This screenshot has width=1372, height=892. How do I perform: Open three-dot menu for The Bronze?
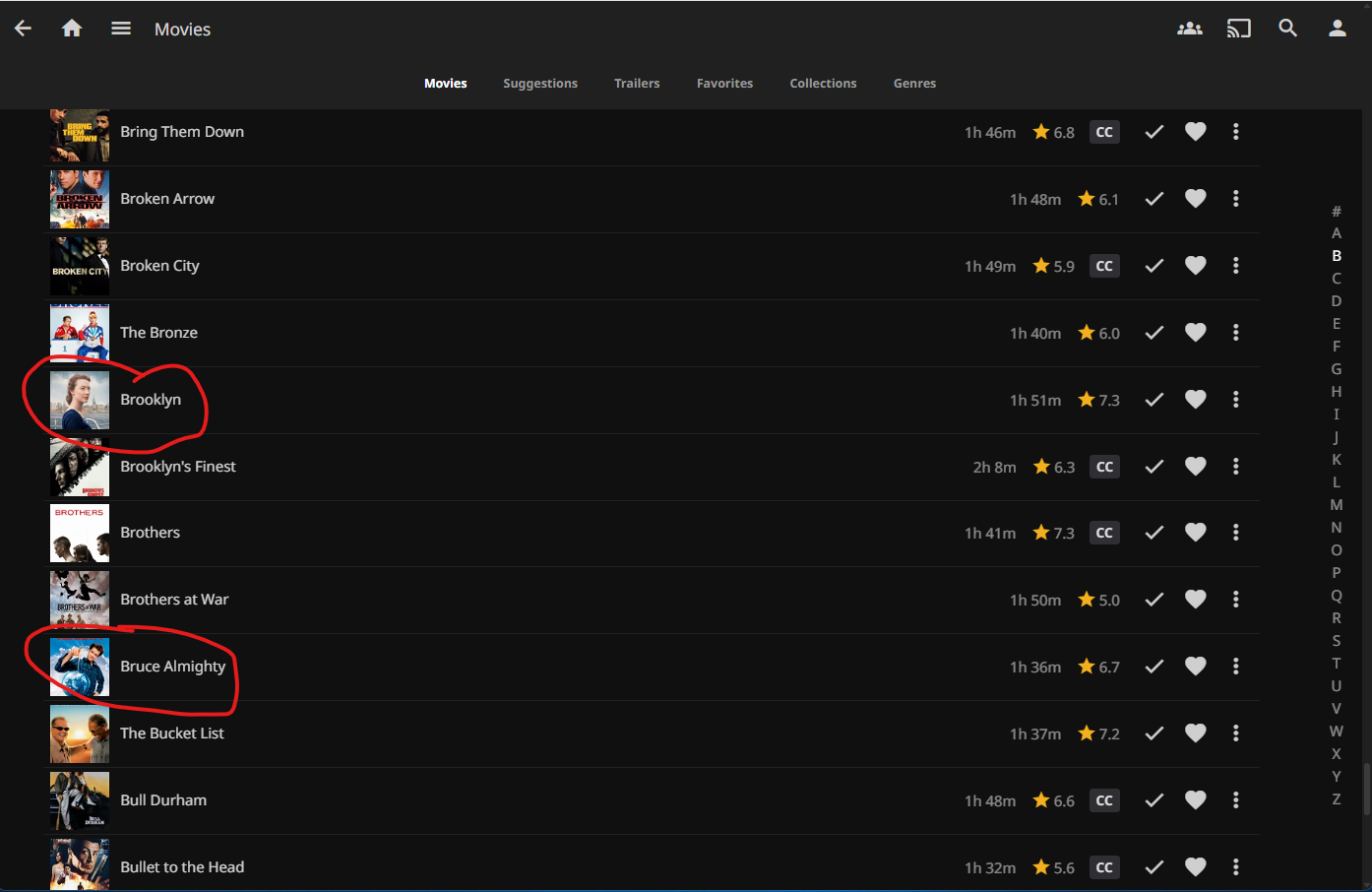pyautogui.click(x=1235, y=333)
